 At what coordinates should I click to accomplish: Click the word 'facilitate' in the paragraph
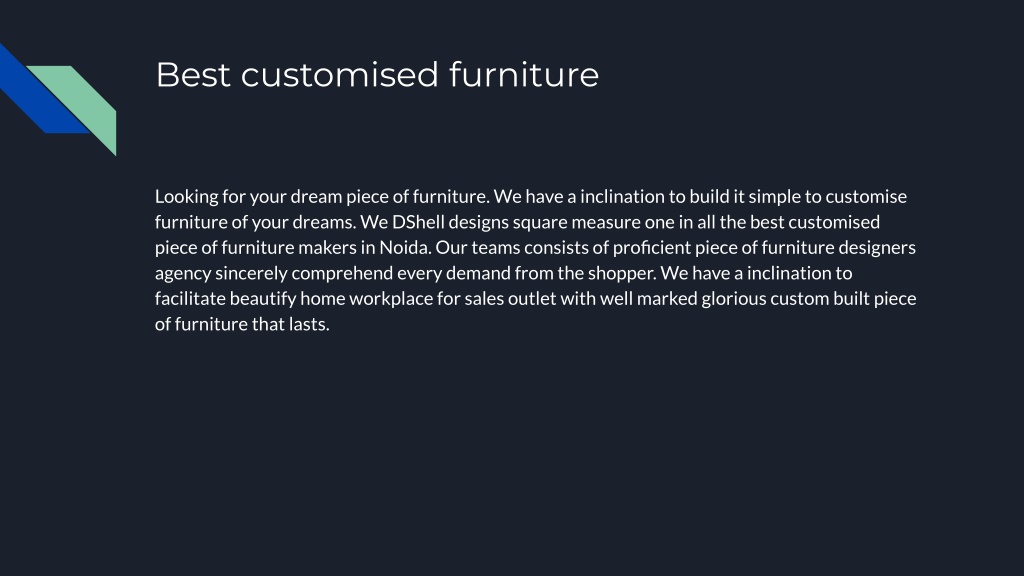click(x=190, y=298)
